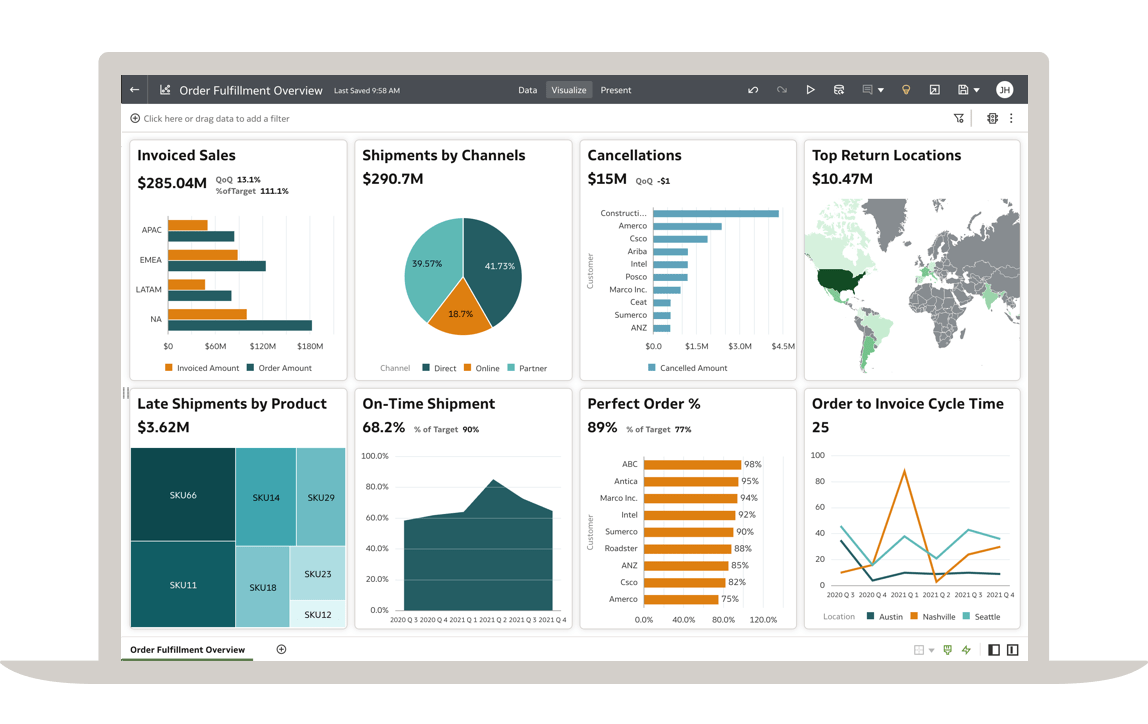Expand the Save dropdown arrow
The width and height of the screenshot is (1148, 724).
(x=976, y=90)
